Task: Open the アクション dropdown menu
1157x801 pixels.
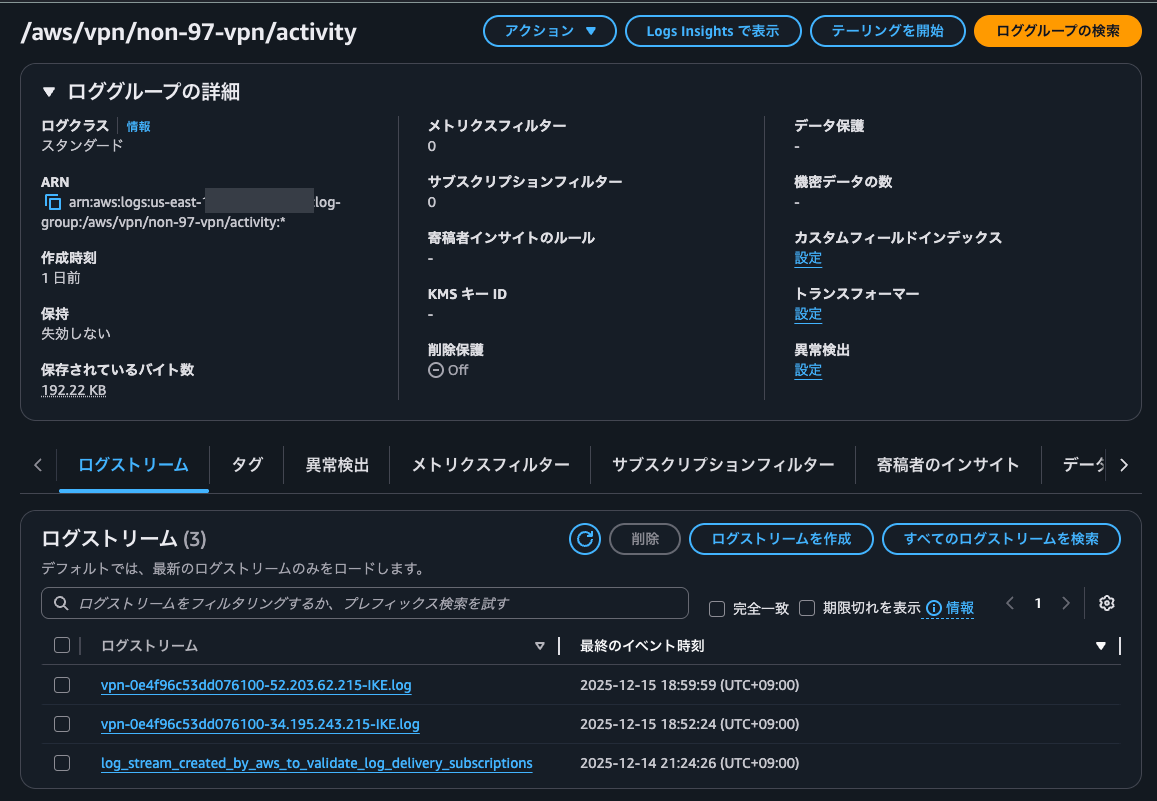Action: pos(549,31)
